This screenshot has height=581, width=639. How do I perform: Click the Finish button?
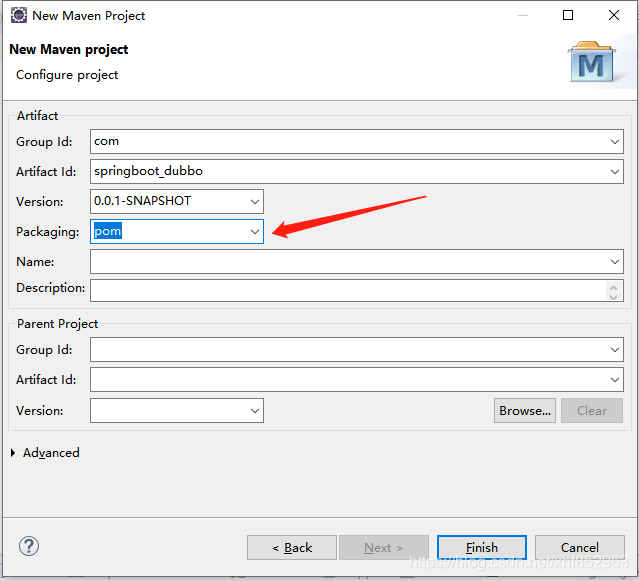(482, 548)
